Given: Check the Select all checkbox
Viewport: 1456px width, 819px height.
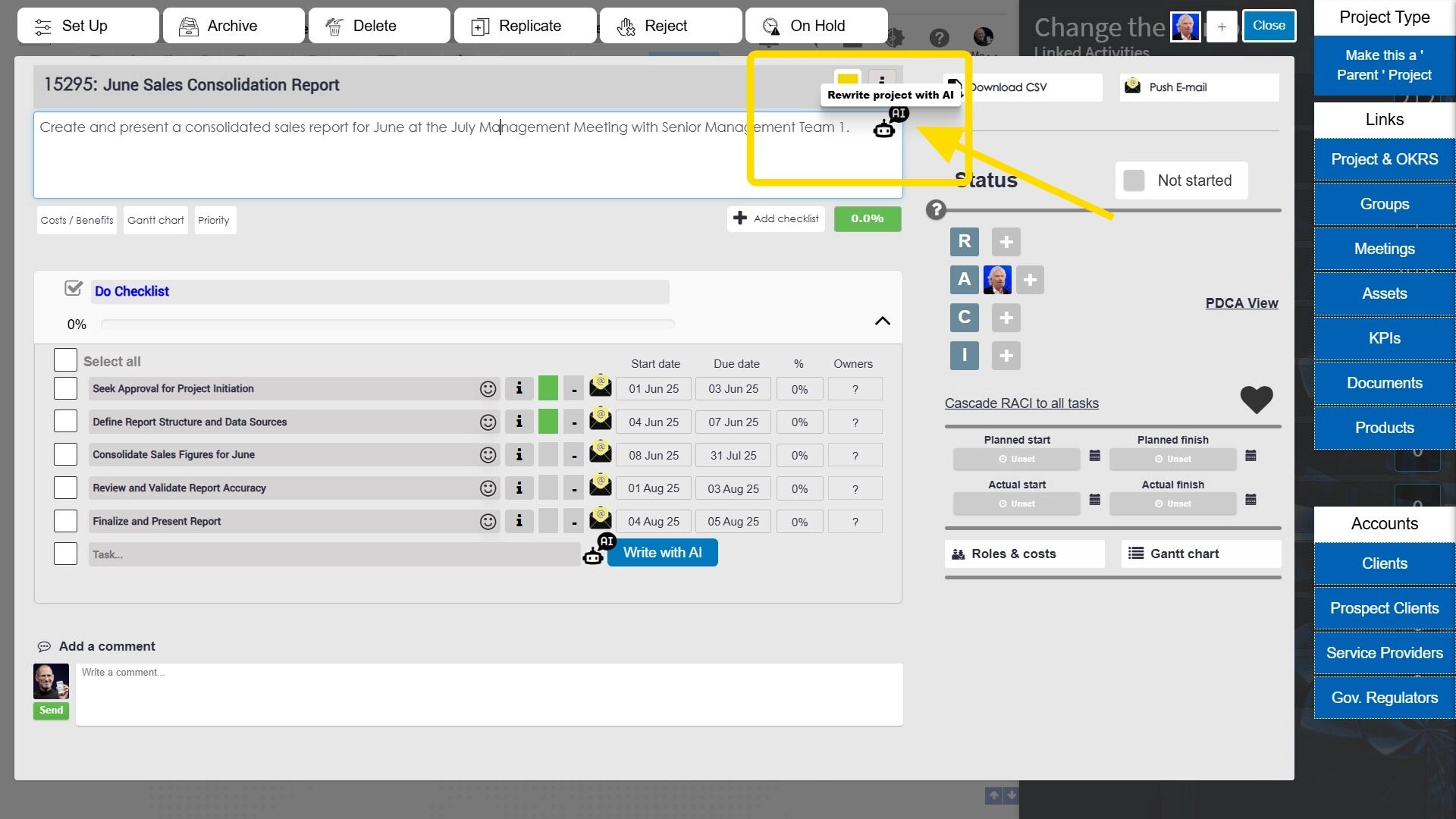Looking at the screenshot, I should pyautogui.click(x=65, y=361).
